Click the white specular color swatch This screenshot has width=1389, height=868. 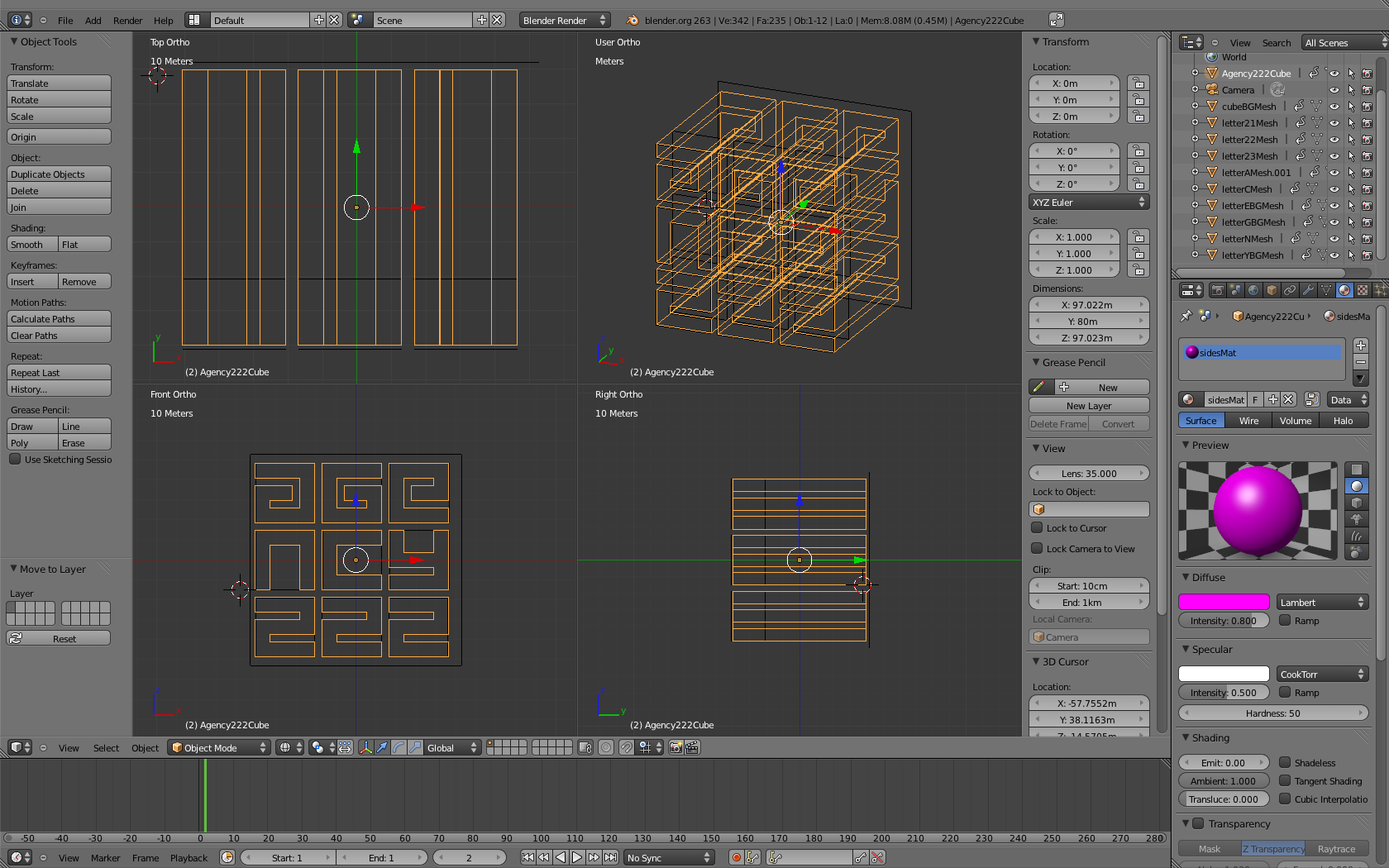pos(1224,675)
